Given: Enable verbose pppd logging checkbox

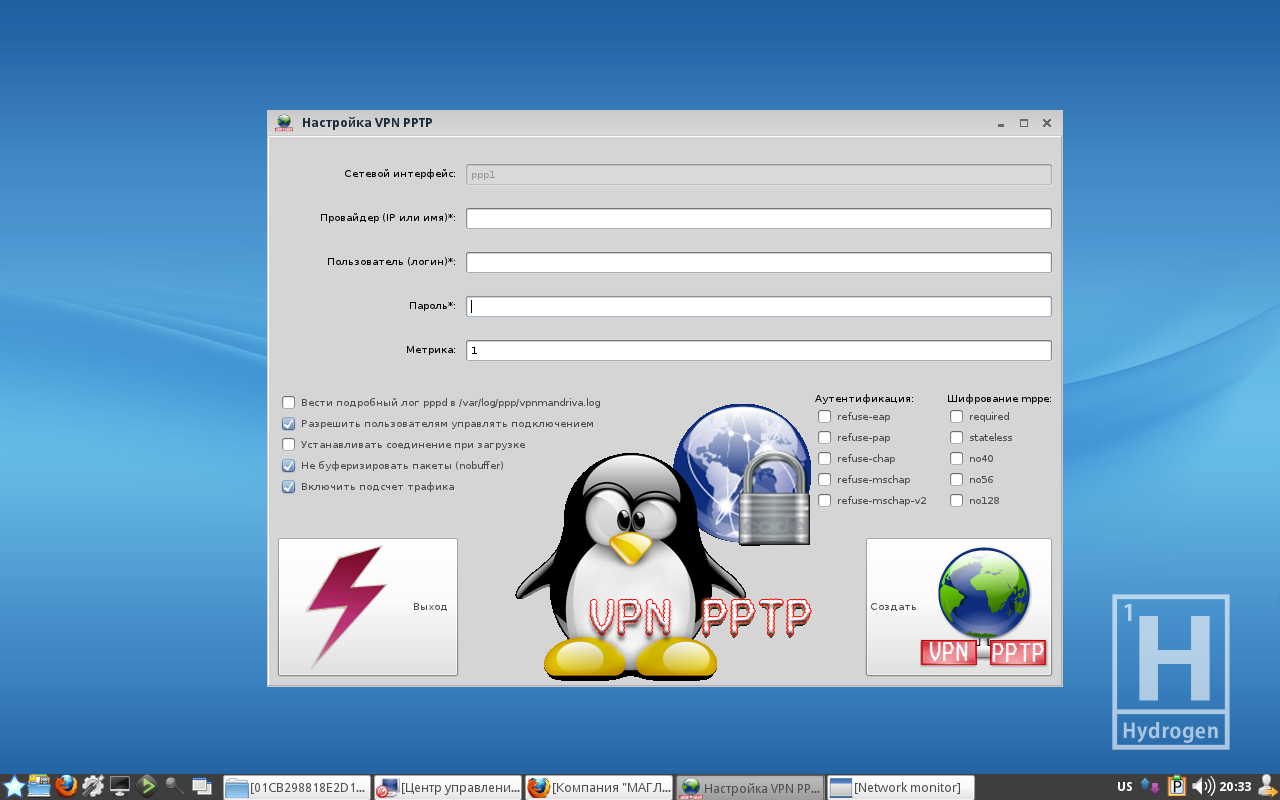Looking at the screenshot, I should click(x=289, y=403).
